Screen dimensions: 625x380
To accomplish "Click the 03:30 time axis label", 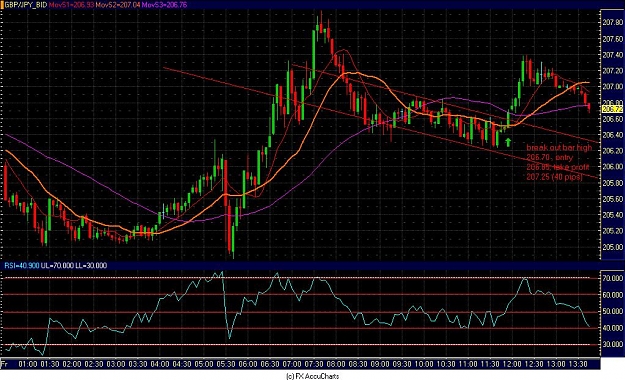I will [138, 364].
